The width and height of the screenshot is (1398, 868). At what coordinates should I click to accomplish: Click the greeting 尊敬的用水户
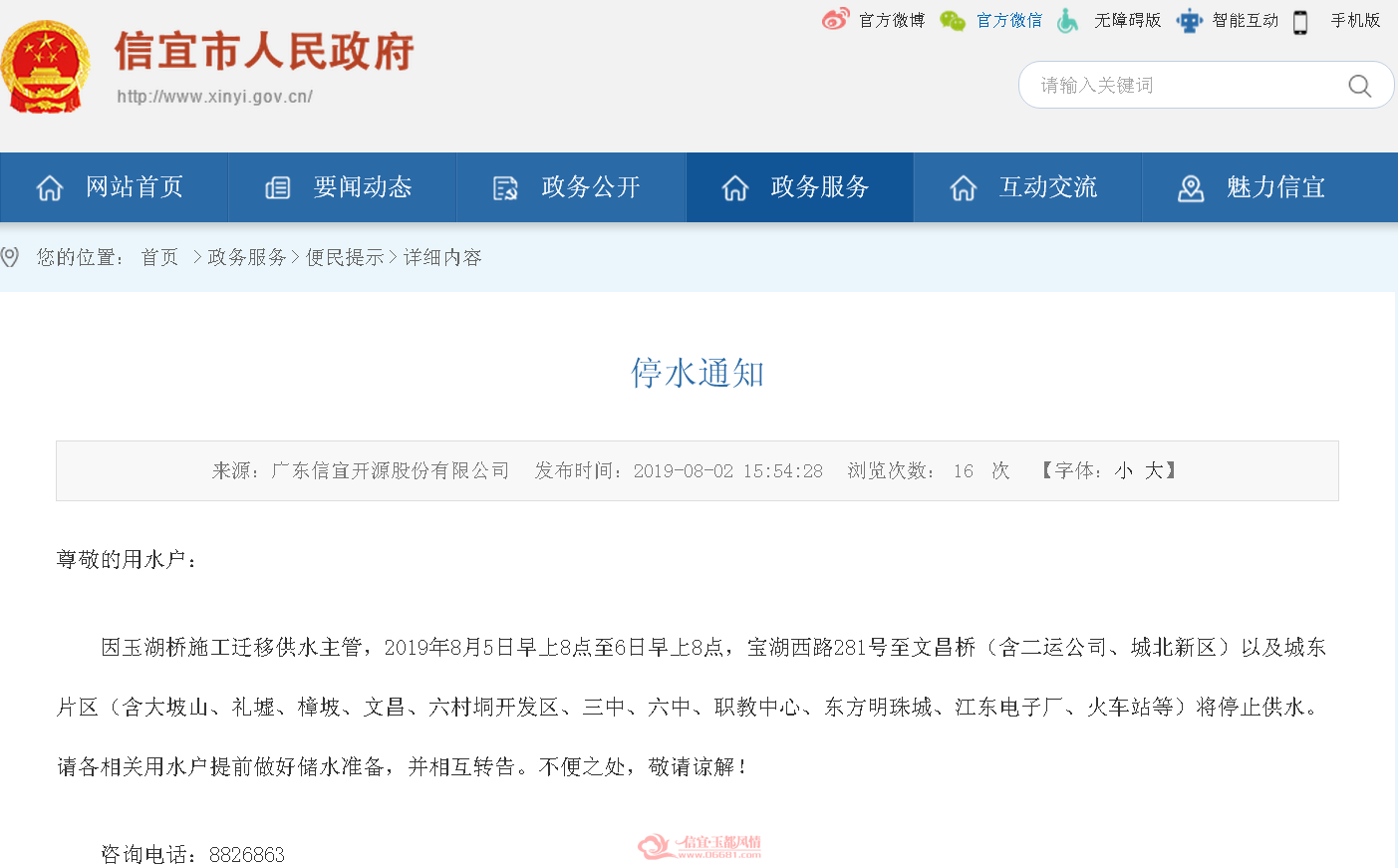(122, 559)
